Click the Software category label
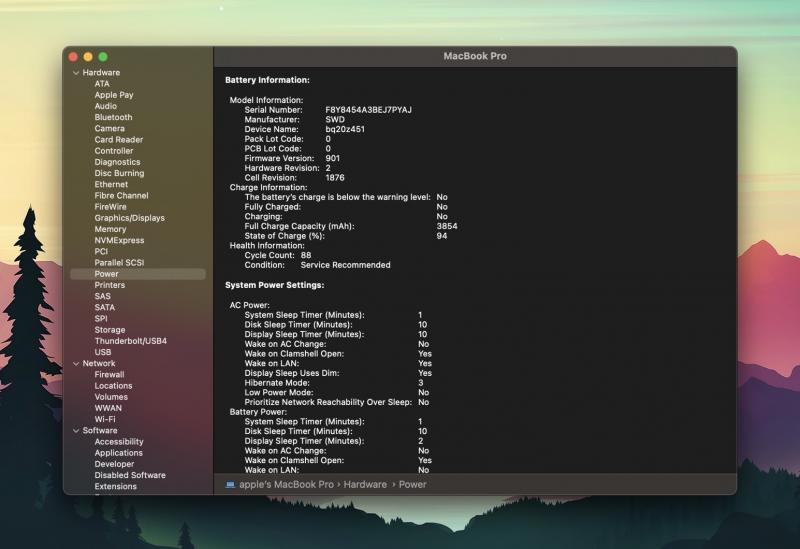Viewport: 800px width, 549px height. pyautogui.click(x=100, y=431)
